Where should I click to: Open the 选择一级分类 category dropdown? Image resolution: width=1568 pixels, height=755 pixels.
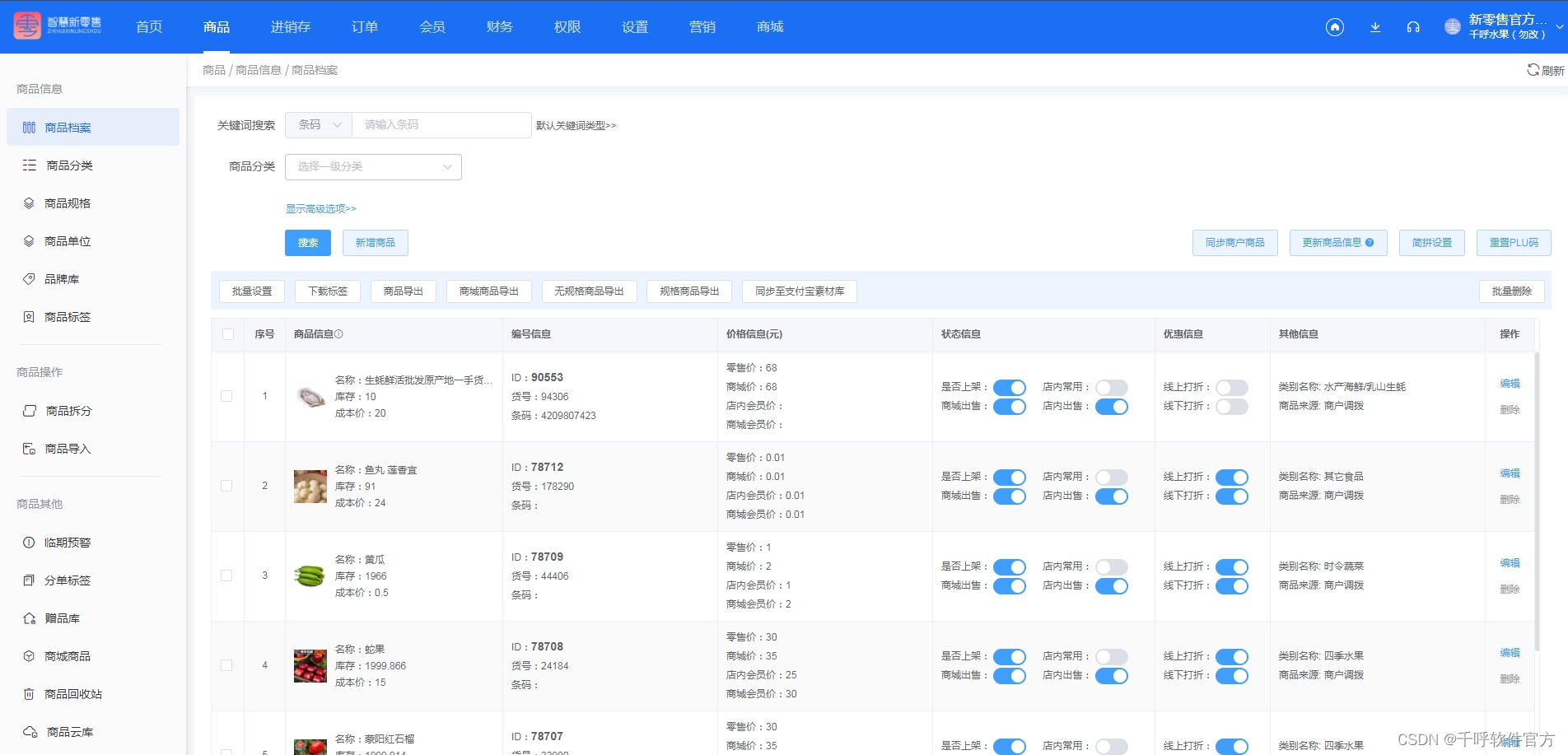[373, 166]
